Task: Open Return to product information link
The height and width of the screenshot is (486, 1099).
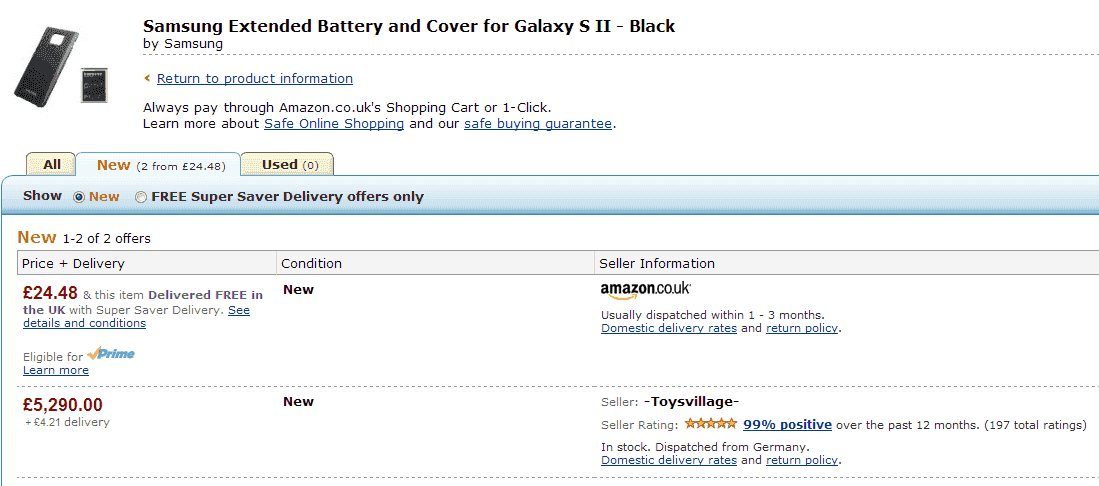Action: 255,79
